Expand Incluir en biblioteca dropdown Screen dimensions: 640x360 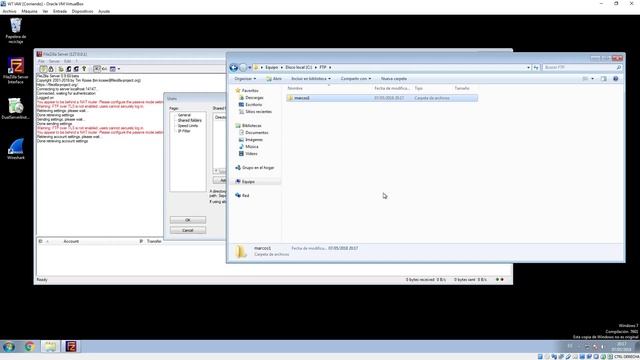click(311, 78)
